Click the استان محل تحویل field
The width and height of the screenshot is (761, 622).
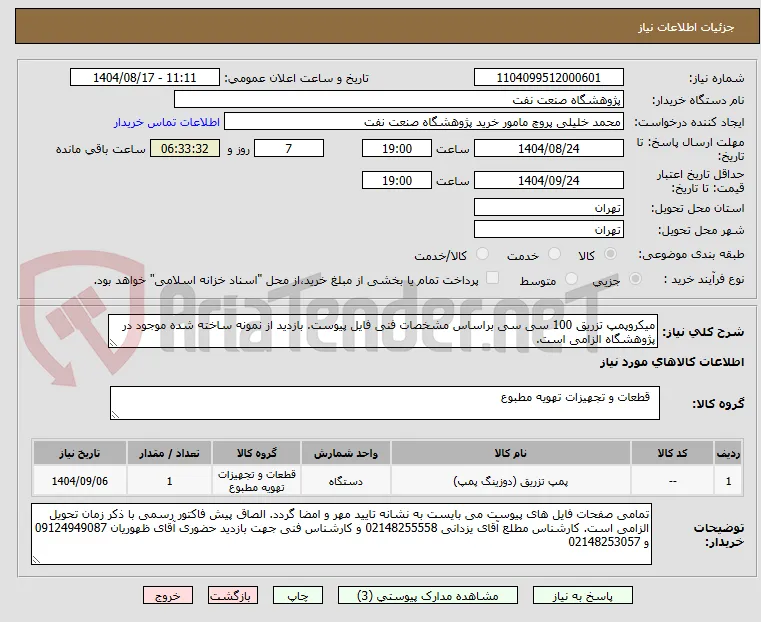coord(548,208)
